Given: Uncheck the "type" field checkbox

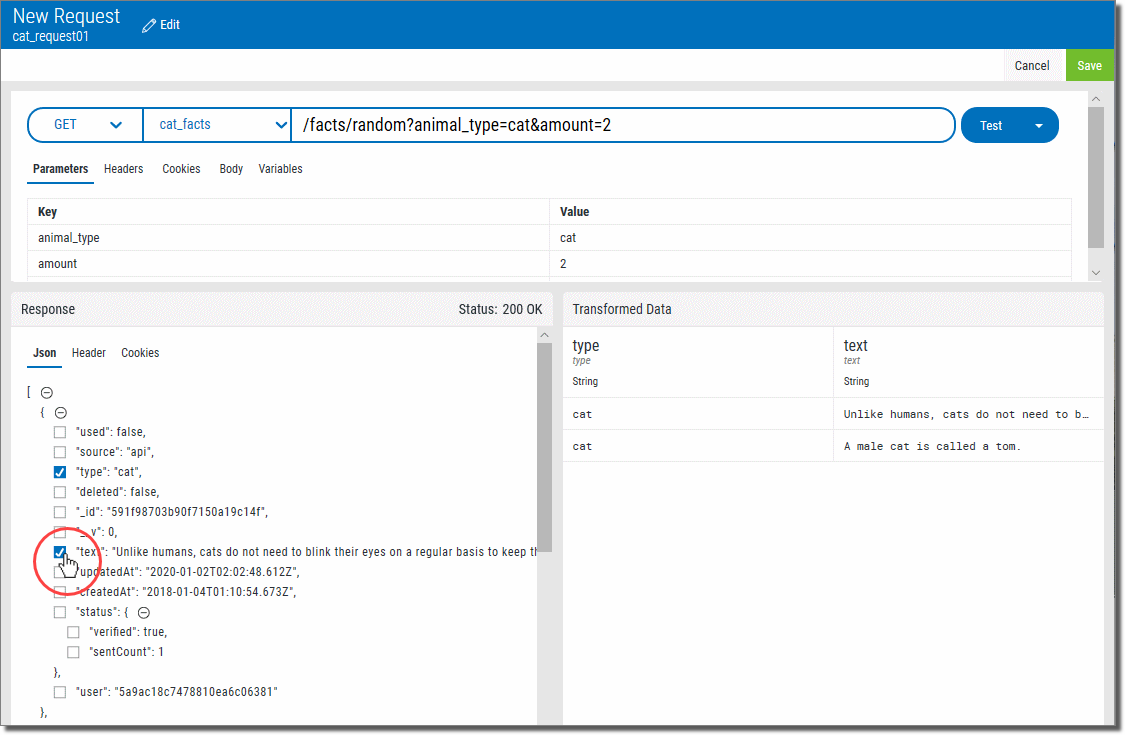Looking at the screenshot, I should tap(60, 472).
